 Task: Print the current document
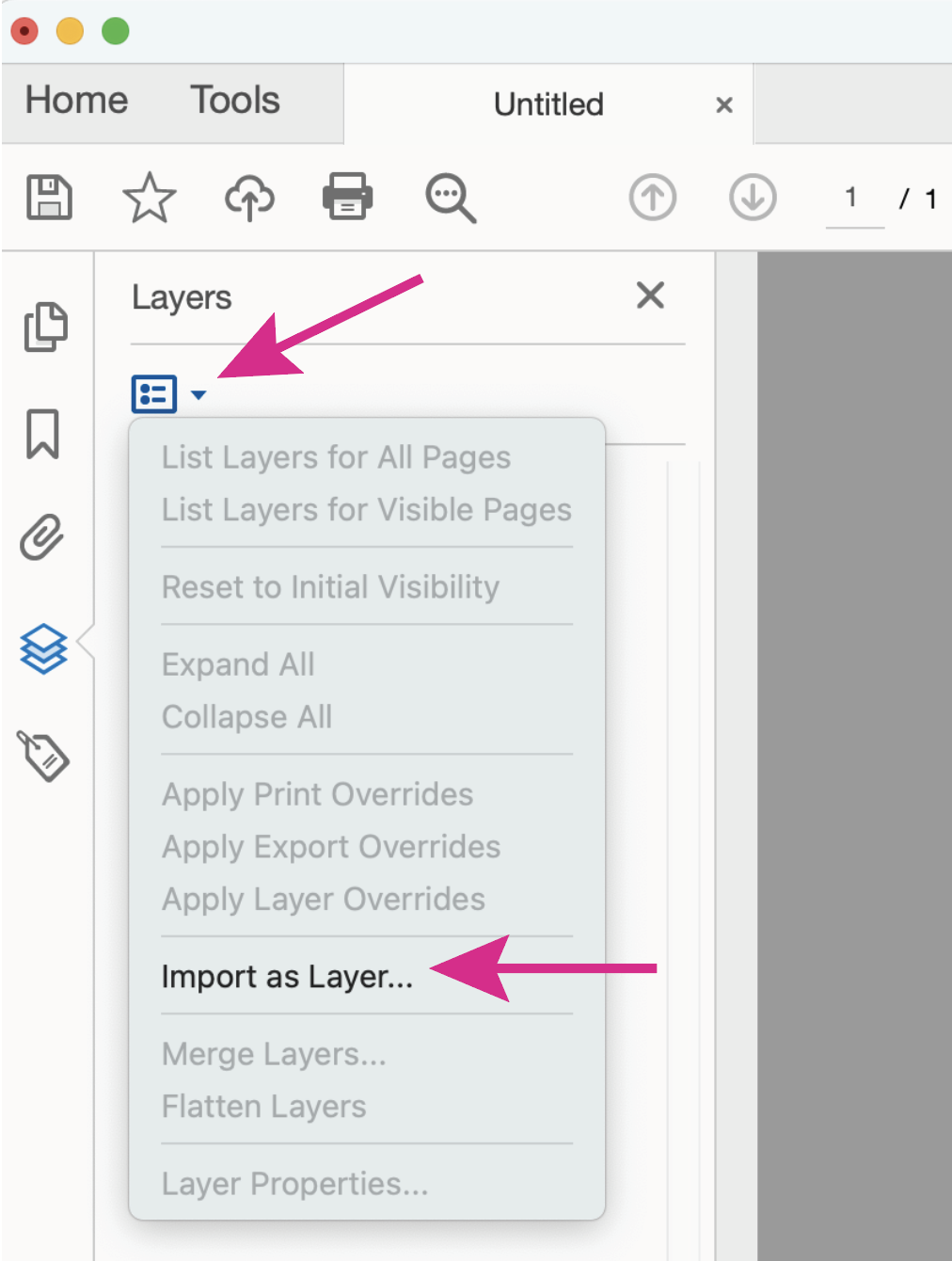point(347,198)
